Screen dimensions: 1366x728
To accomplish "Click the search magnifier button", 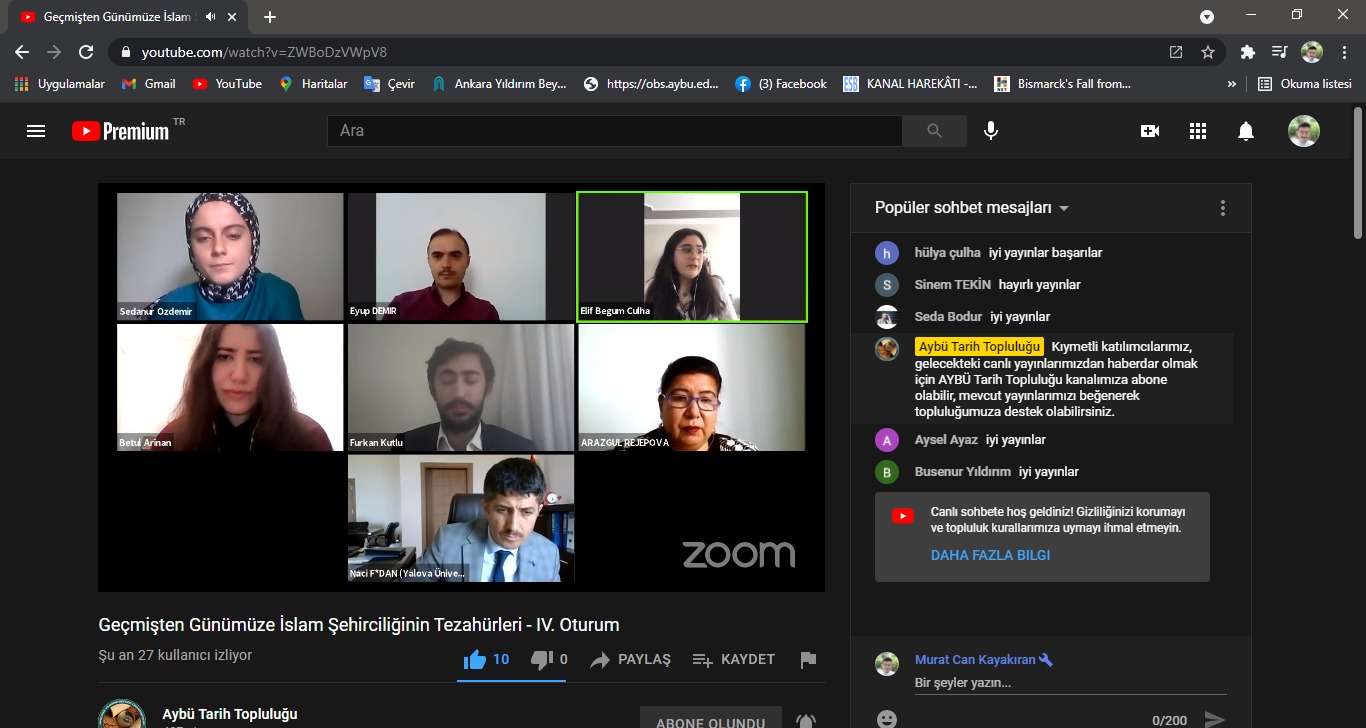I will (x=934, y=131).
